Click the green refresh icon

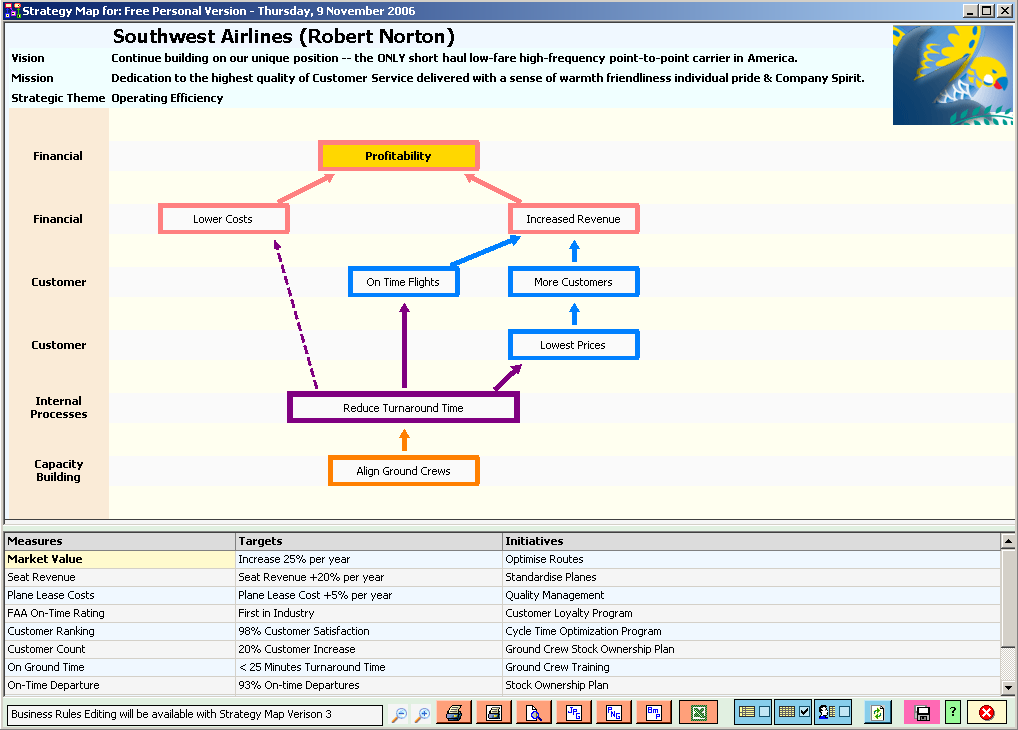coord(877,713)
